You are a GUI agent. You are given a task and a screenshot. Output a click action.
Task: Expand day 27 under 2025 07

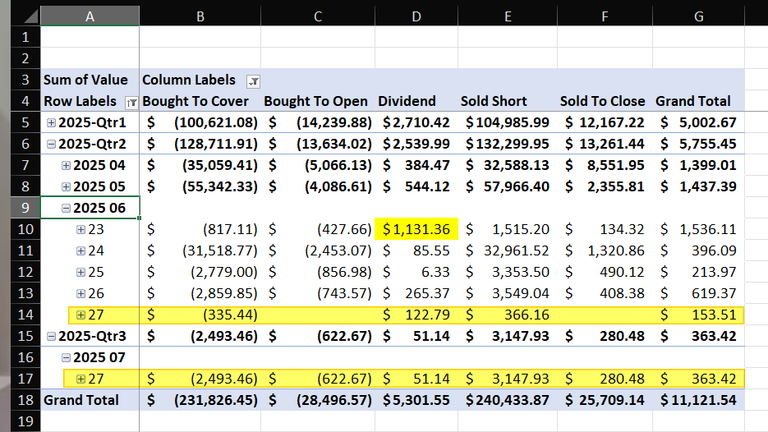click(81, 379)
